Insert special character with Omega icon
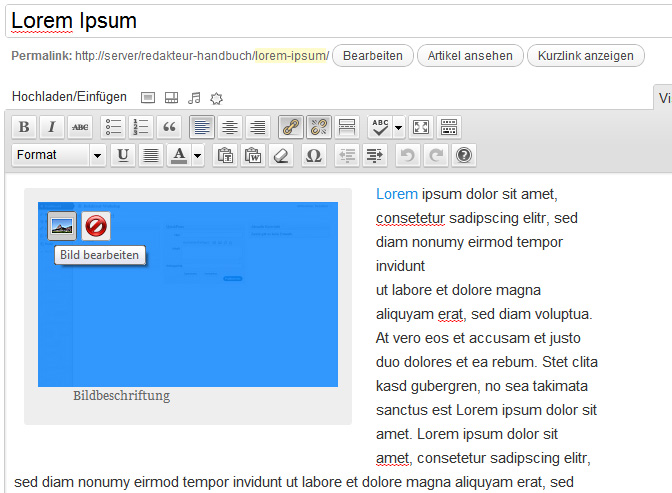The image size is (672, 493). pyautogui.click(x=313, y=155)
